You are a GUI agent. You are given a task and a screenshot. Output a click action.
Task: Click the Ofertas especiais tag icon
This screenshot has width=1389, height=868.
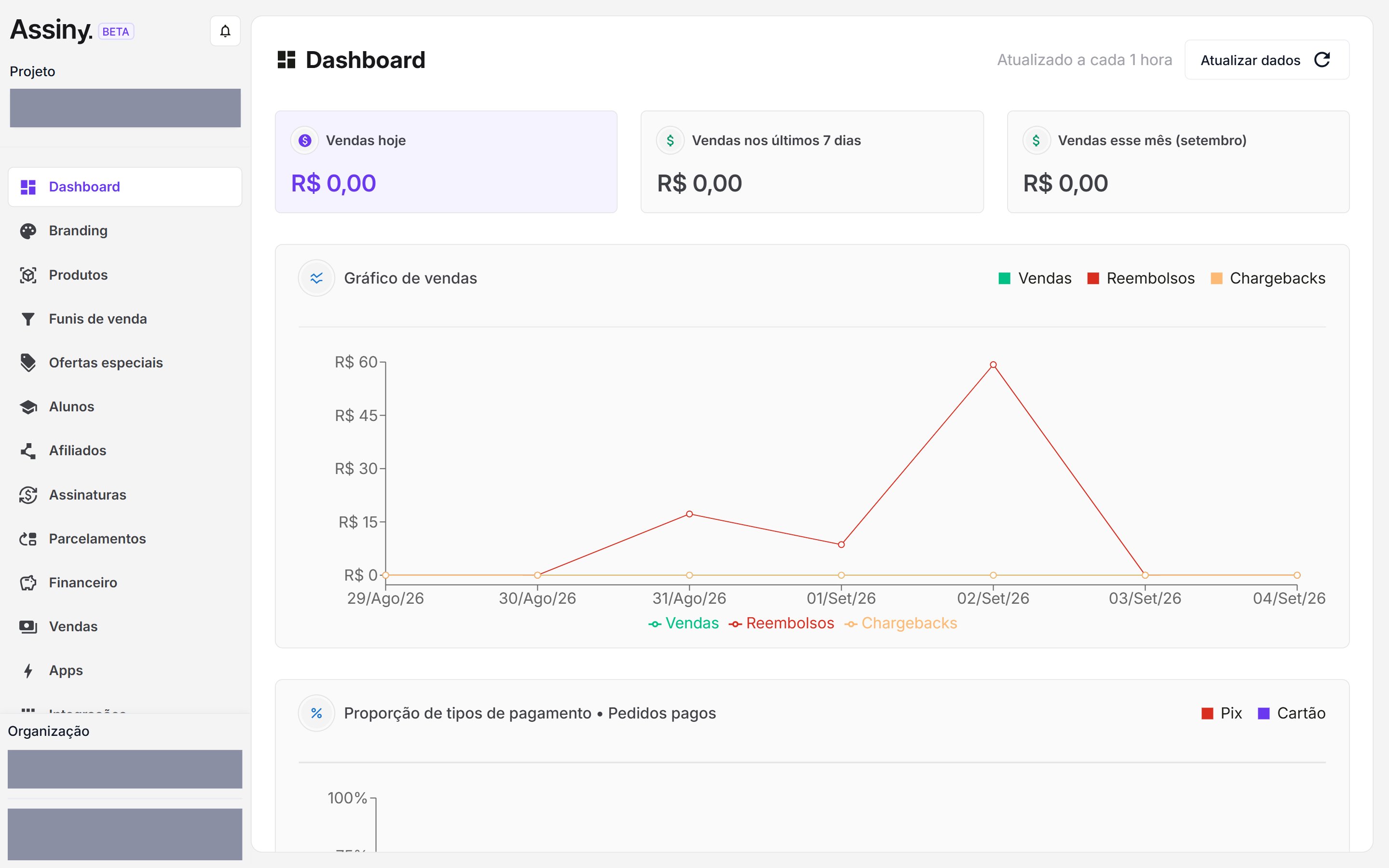click(x=28, y=363)
